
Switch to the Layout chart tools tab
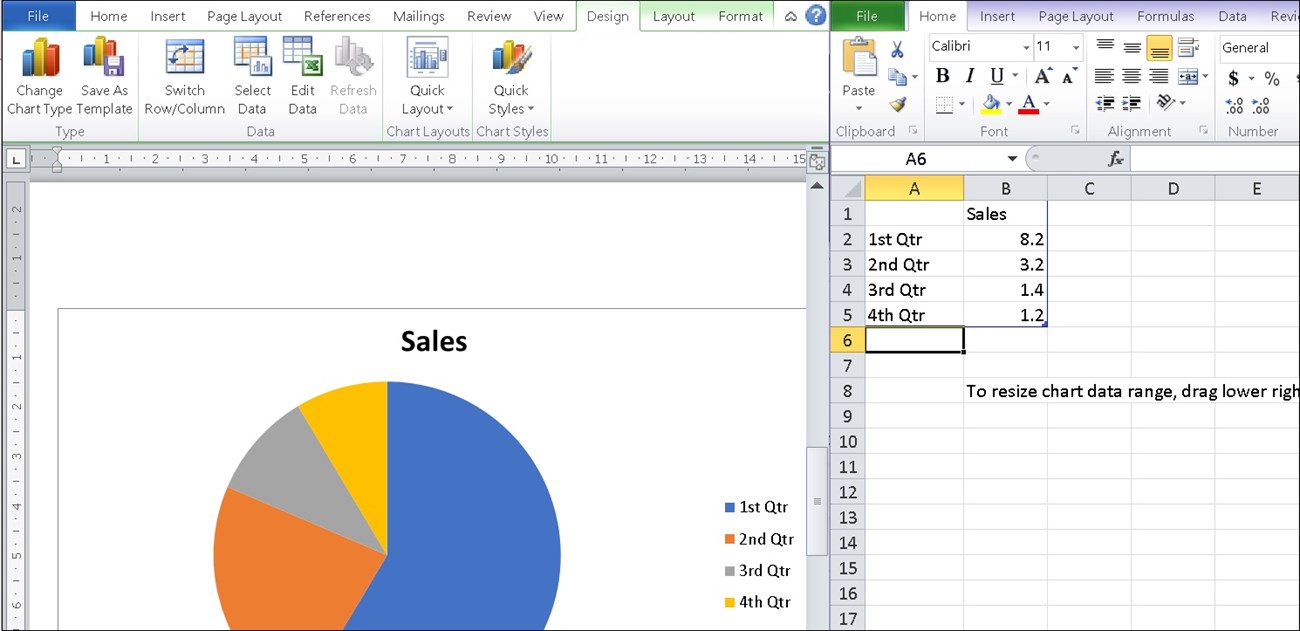[x=673, y=16]
